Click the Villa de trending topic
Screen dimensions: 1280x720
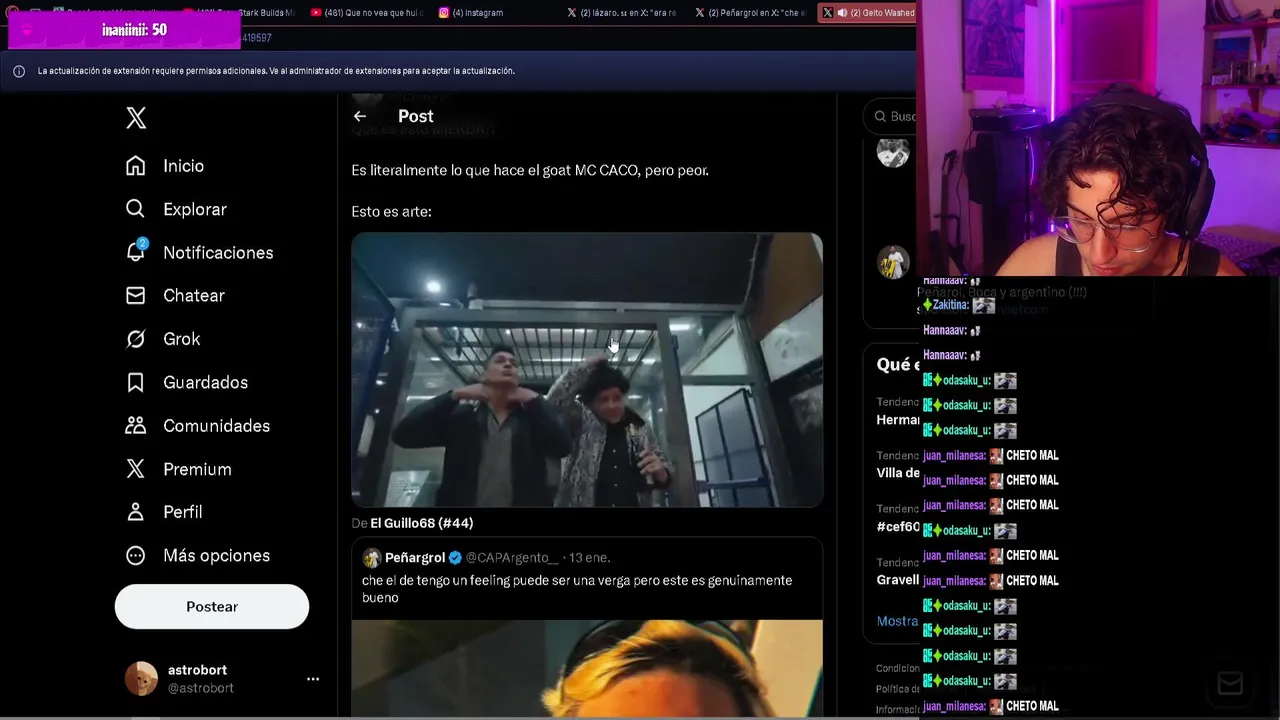click(897, 473)
